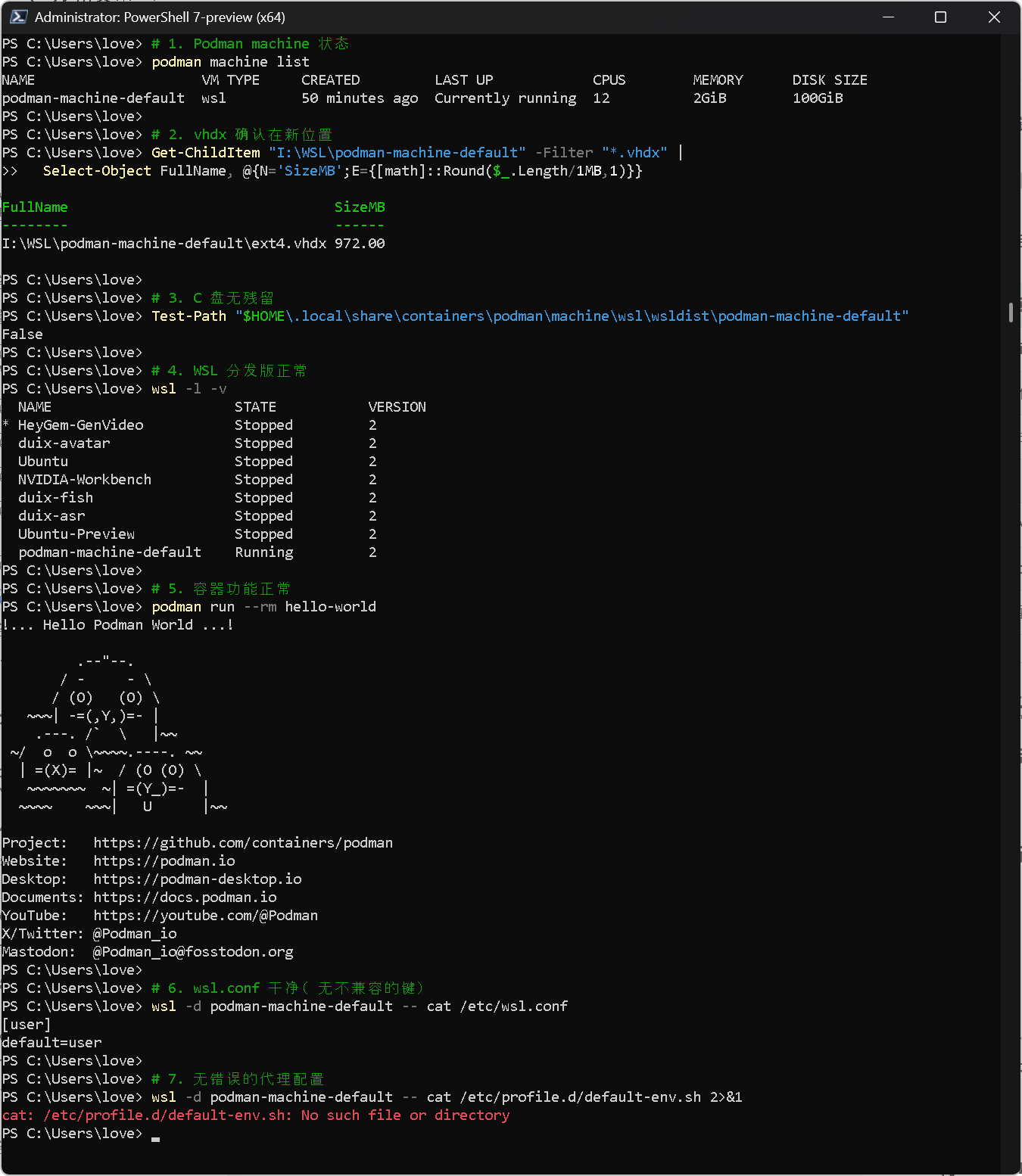Click the https://podman-desktop.io URL
The image size is (1022, 1176).
(x=198, y=879)
